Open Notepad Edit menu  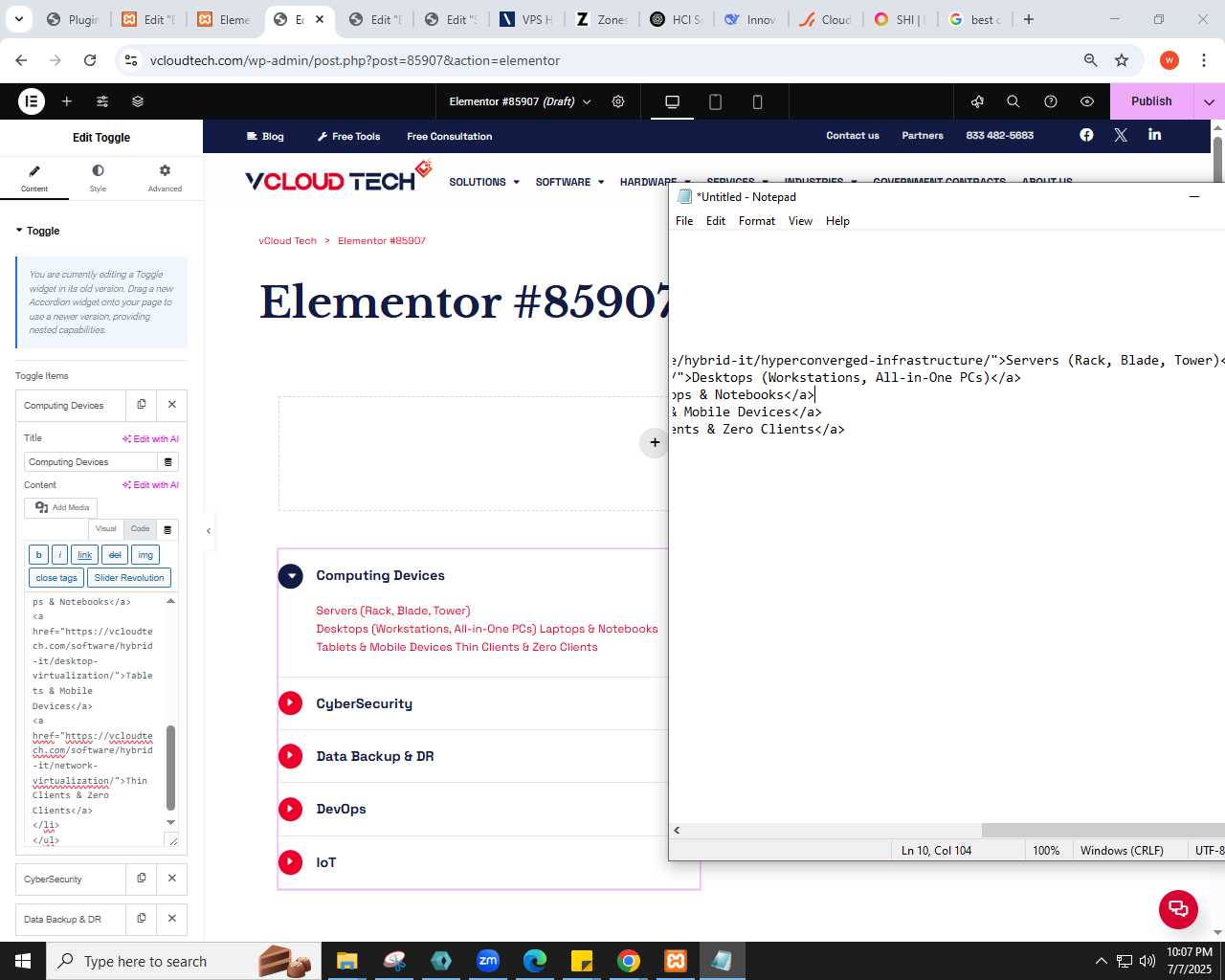click(x=716, y=221)
